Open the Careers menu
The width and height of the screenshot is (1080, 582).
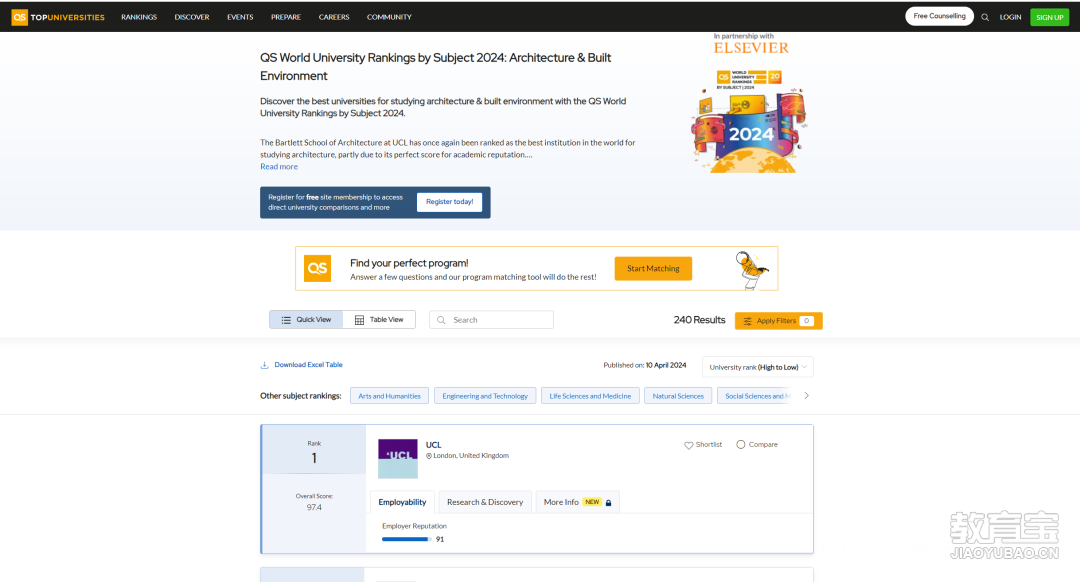tap(334, 17)
